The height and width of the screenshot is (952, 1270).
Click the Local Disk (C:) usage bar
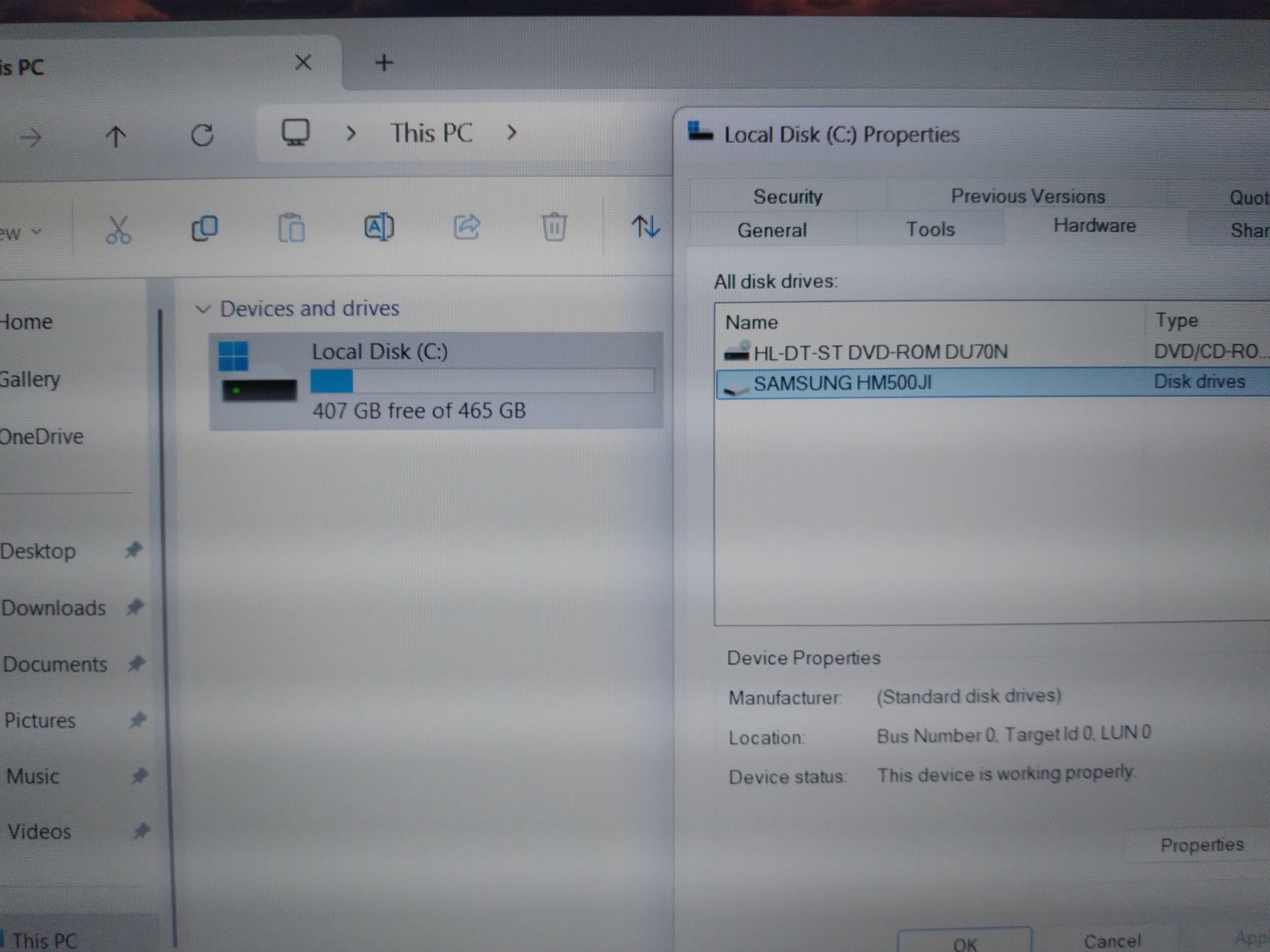pyautogui.click(x=482, y=382)
